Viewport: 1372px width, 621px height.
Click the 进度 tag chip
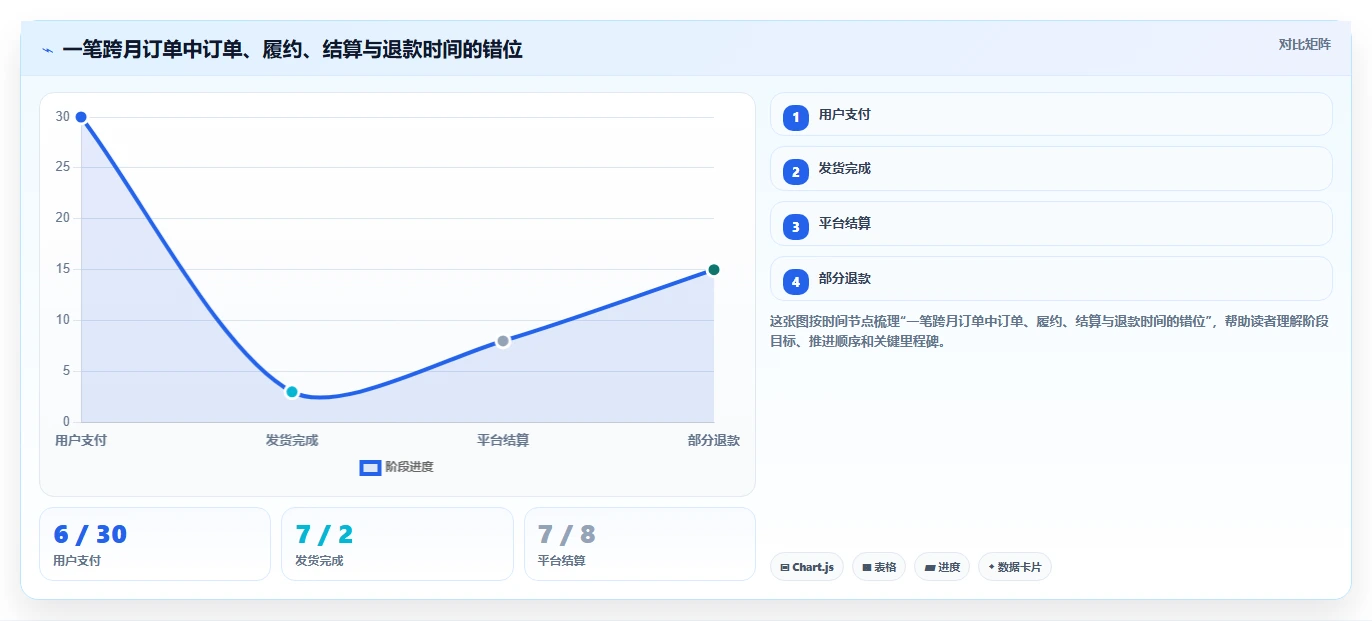pyautogui.click(x=942, y=567)
